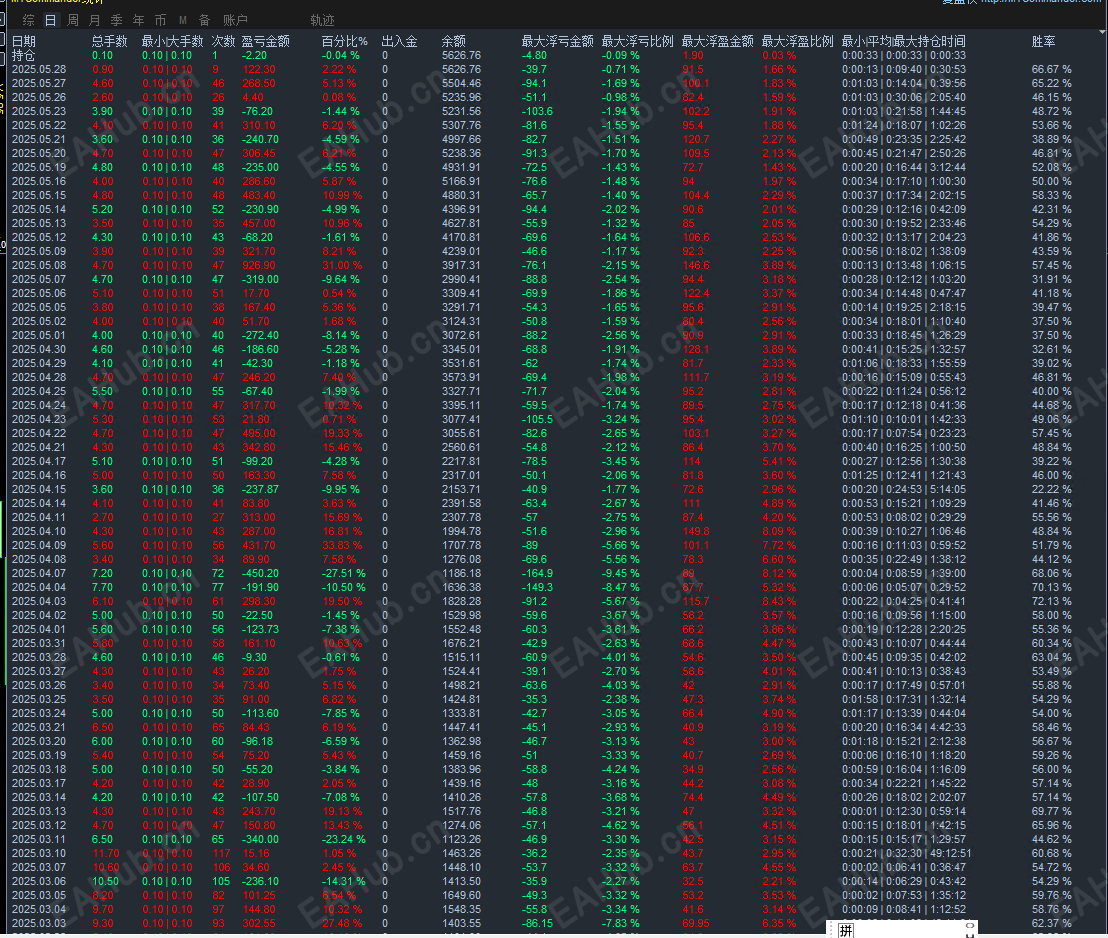This screenshot has height=938, width=1108.
Task: Click the 盈亏金额 column header
Action: point(266,41)
